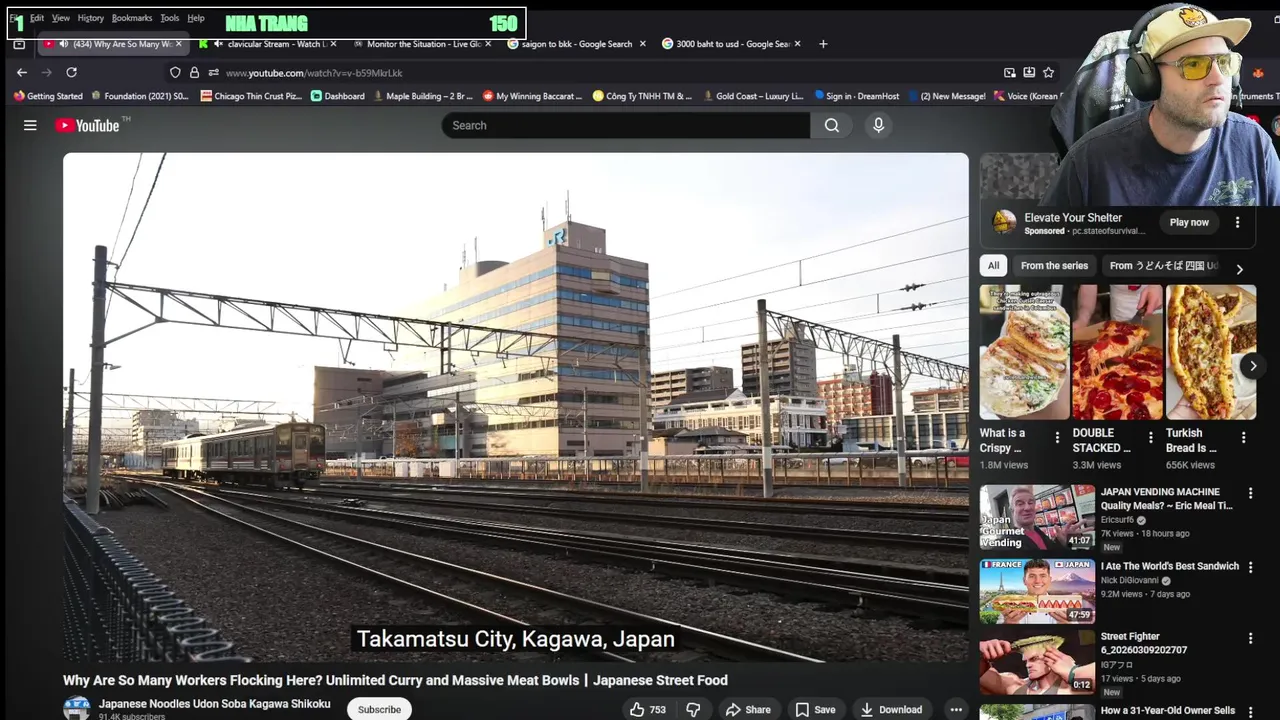The width and height of the screenshot is (1280, 720).
Task: Show more filter chips with right chevron
Action: point(1239,269)
